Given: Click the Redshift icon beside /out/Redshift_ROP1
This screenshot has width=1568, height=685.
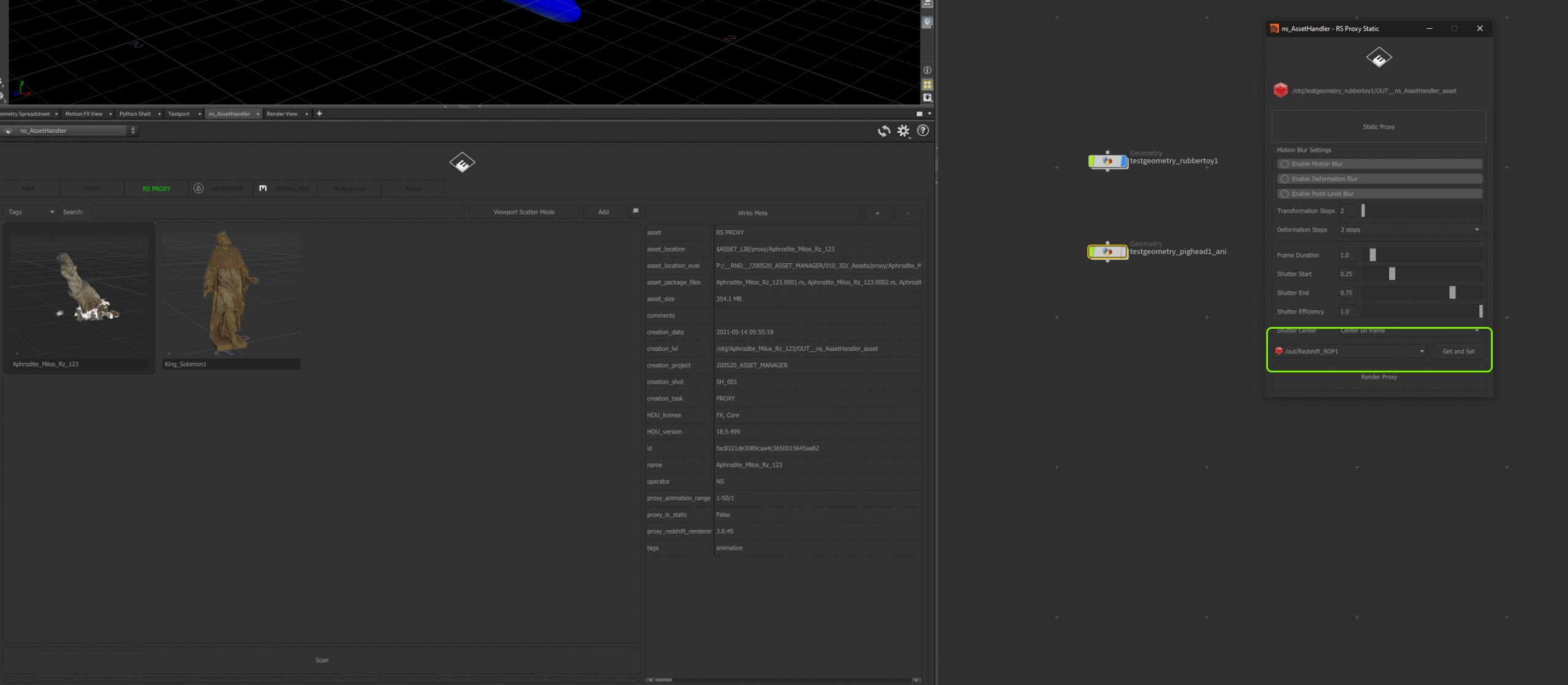Looking at the screenshot, I should 1280,351.
